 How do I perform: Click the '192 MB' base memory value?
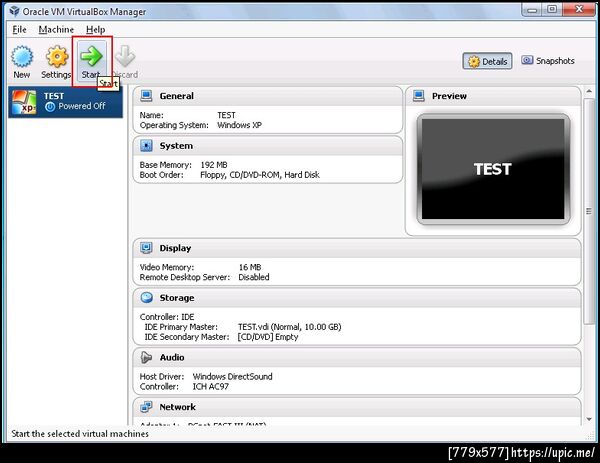click(214, 165)
